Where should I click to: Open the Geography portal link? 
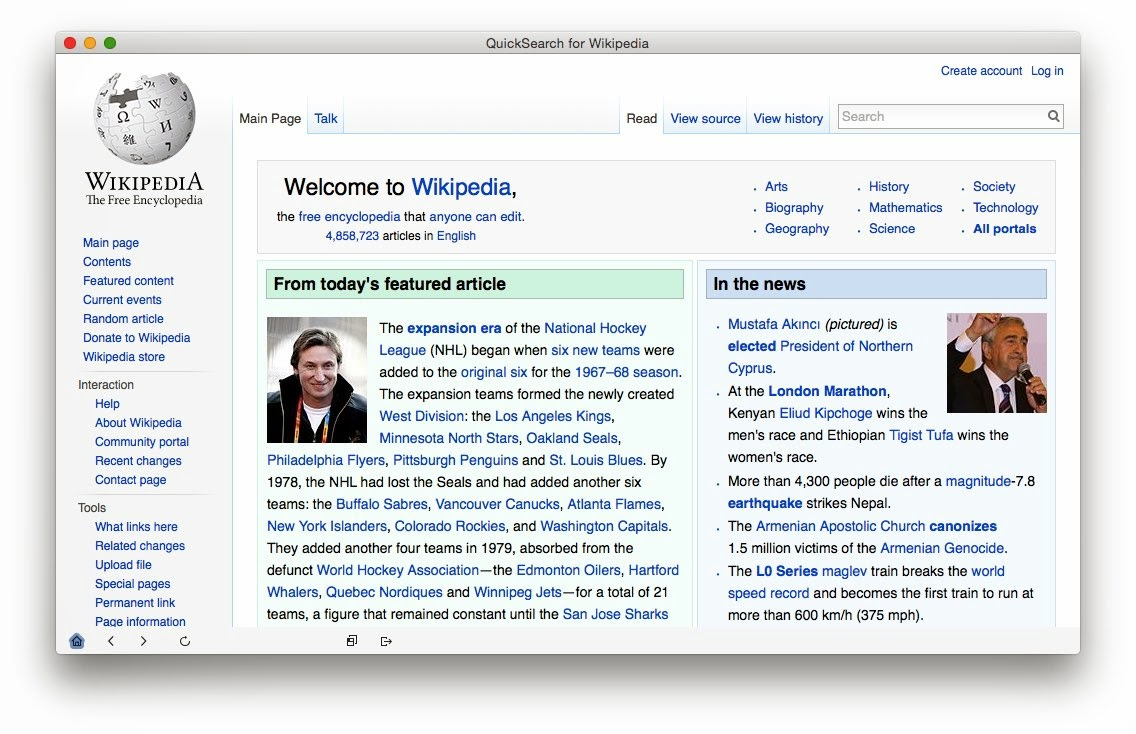(x=797, y=228)
